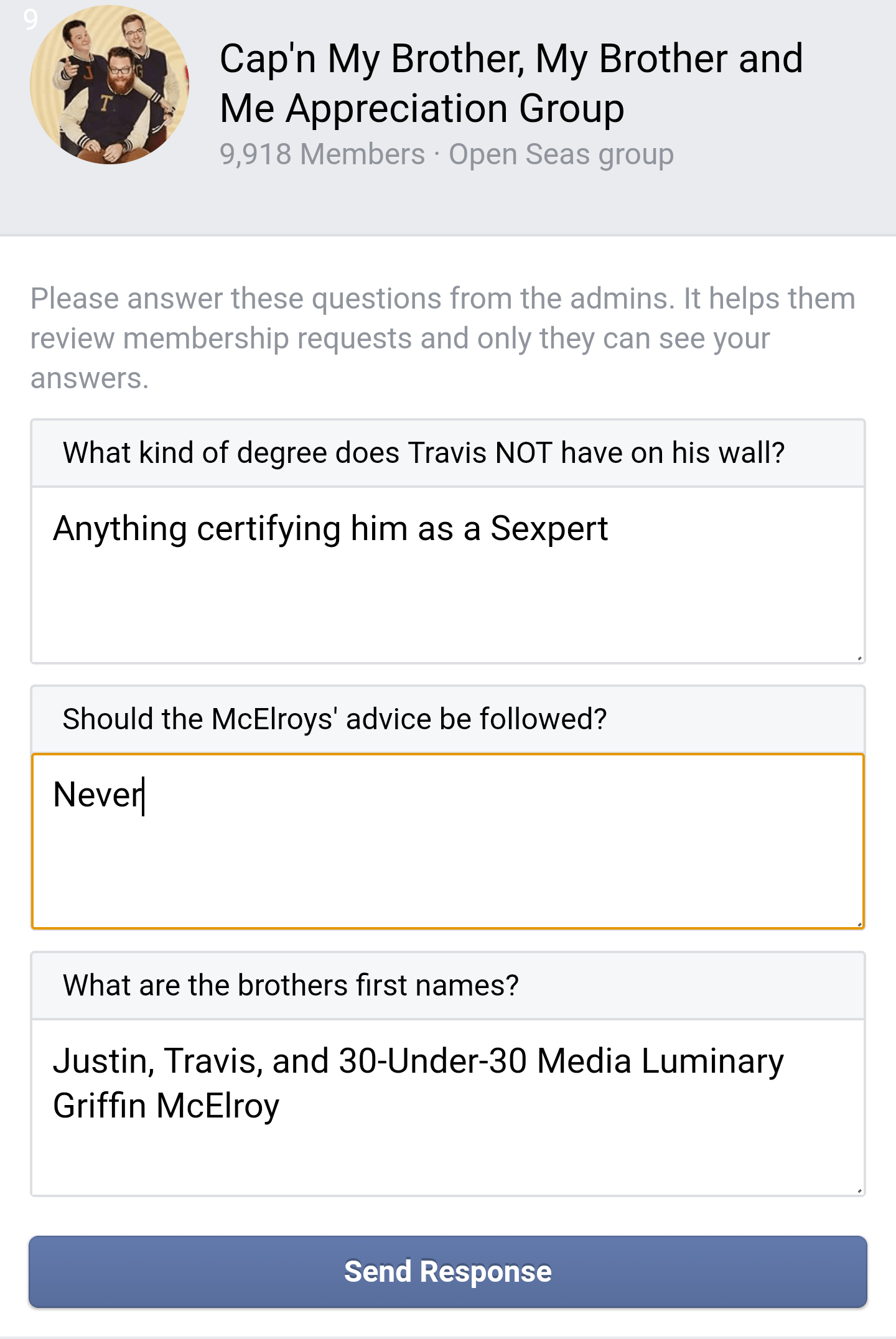The height and width of the screenshot is (1339, 896).
Task: Click the Send Response button
Action: click(x=447, y=1271)
